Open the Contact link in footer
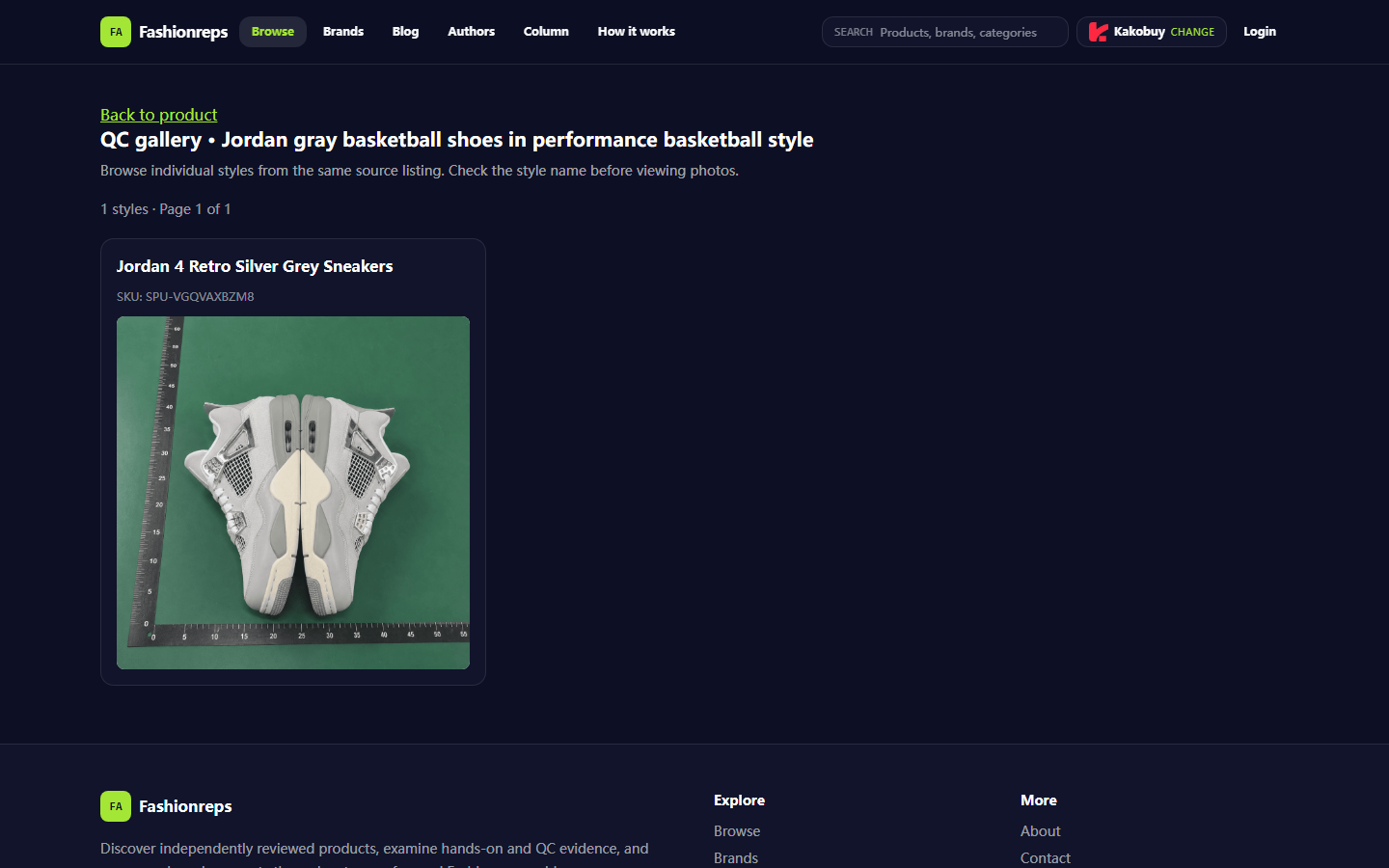The height and width of the screenshot is (868, 1389). [x=1046, y=858]
